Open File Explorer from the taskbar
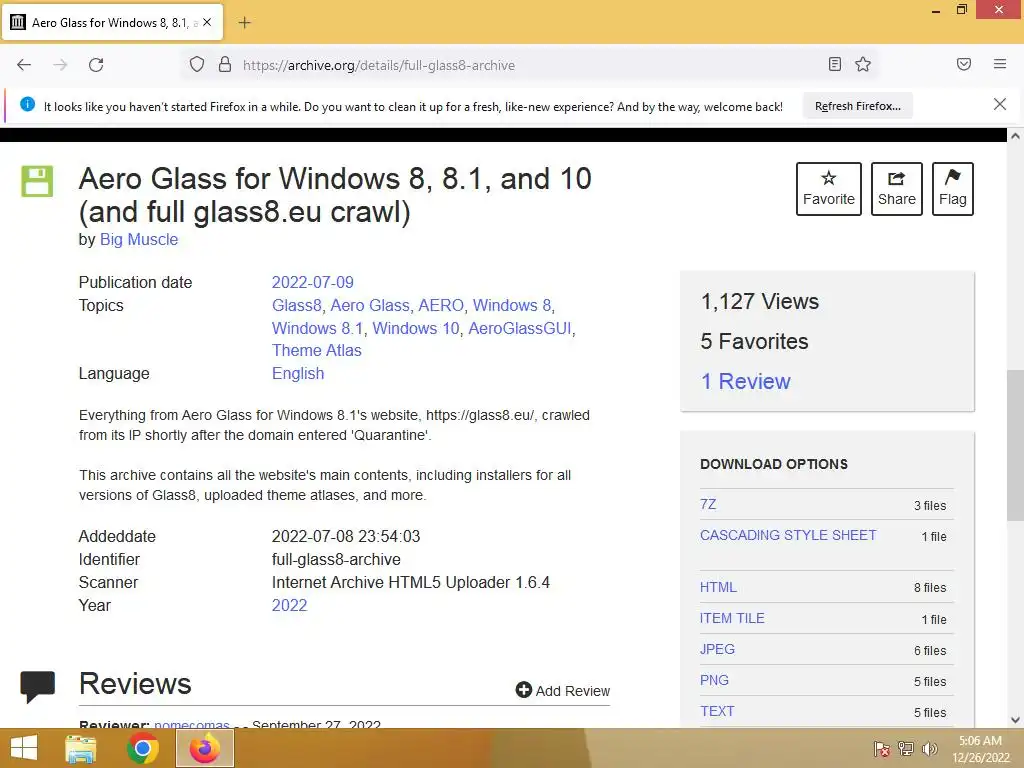This screenshot has height=768, width=1024. pyautogui.click(x=81, y=749)
